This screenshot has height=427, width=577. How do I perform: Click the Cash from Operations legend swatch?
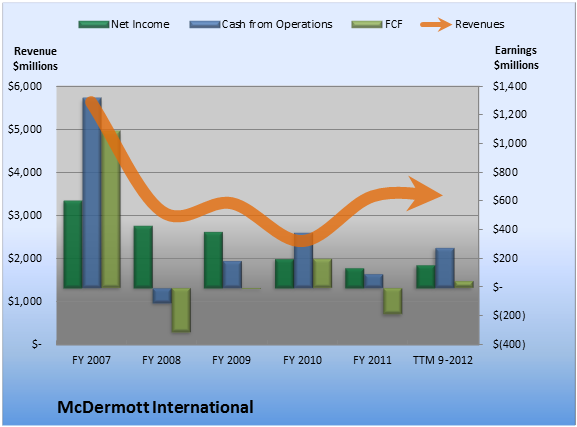(x=205, y=25)
